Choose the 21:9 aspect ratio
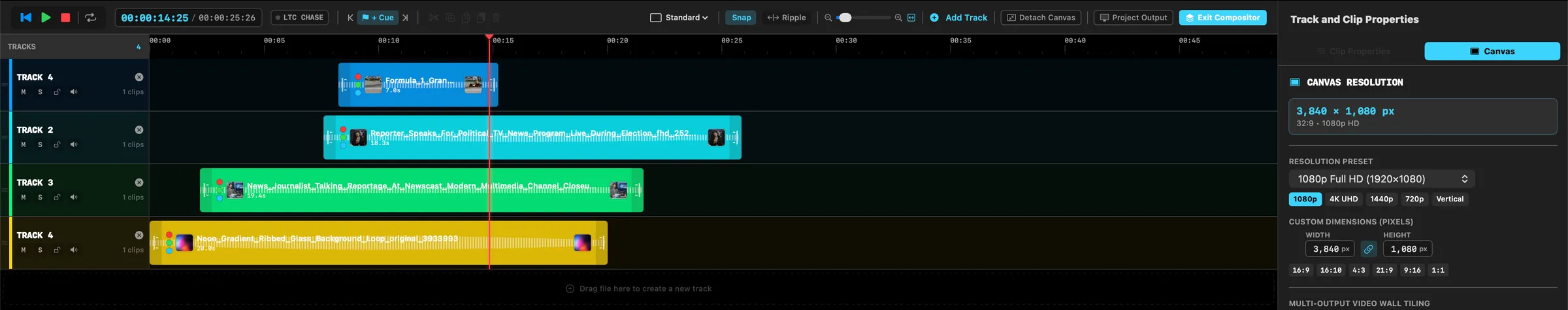The width and height of the screenshot is (1568, 310). tap(1384, 270)
